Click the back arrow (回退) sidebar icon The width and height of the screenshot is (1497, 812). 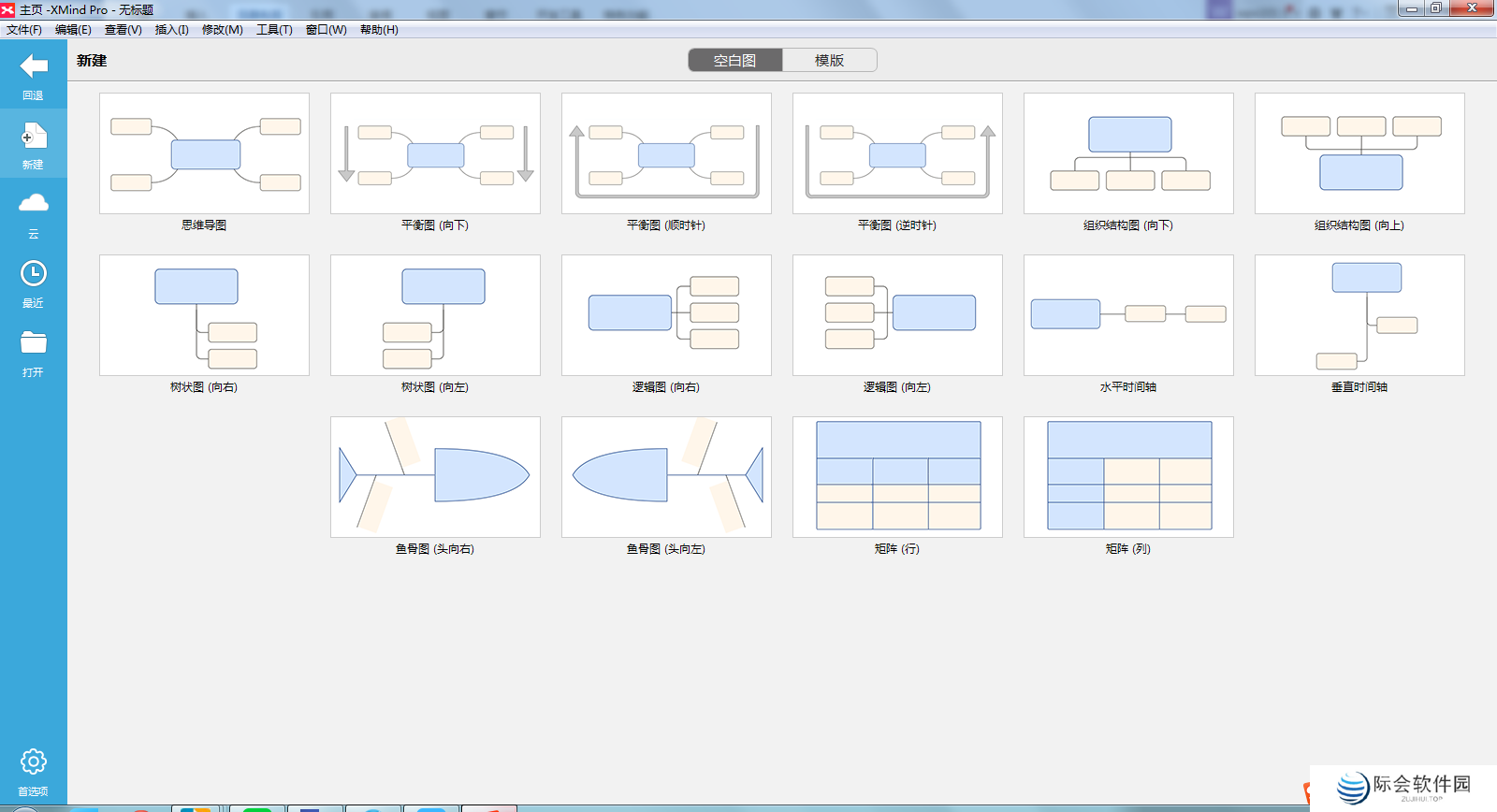[x=34, y=67]
